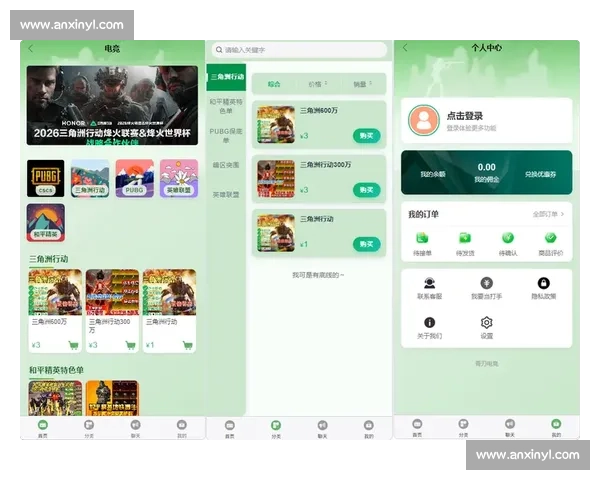This screenshot has width=600, height=480.
Task: Add 三角洲600万 card to cart
Action: [x=73, y=345]
